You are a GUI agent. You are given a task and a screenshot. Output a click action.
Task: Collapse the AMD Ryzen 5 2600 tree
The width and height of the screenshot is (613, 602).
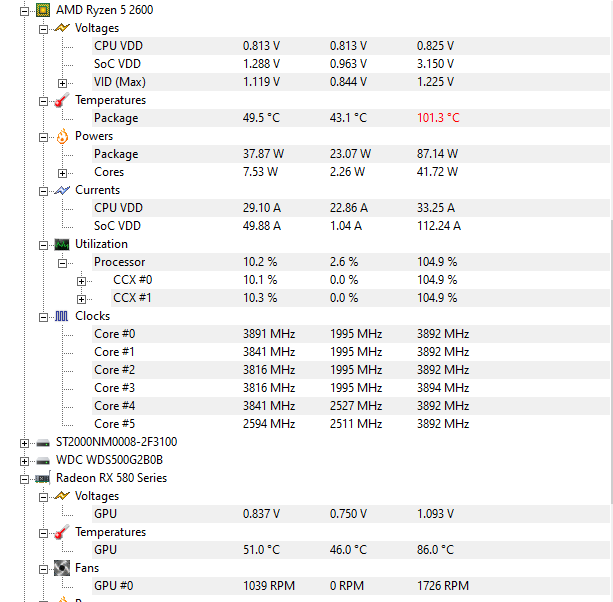point(24,11)
